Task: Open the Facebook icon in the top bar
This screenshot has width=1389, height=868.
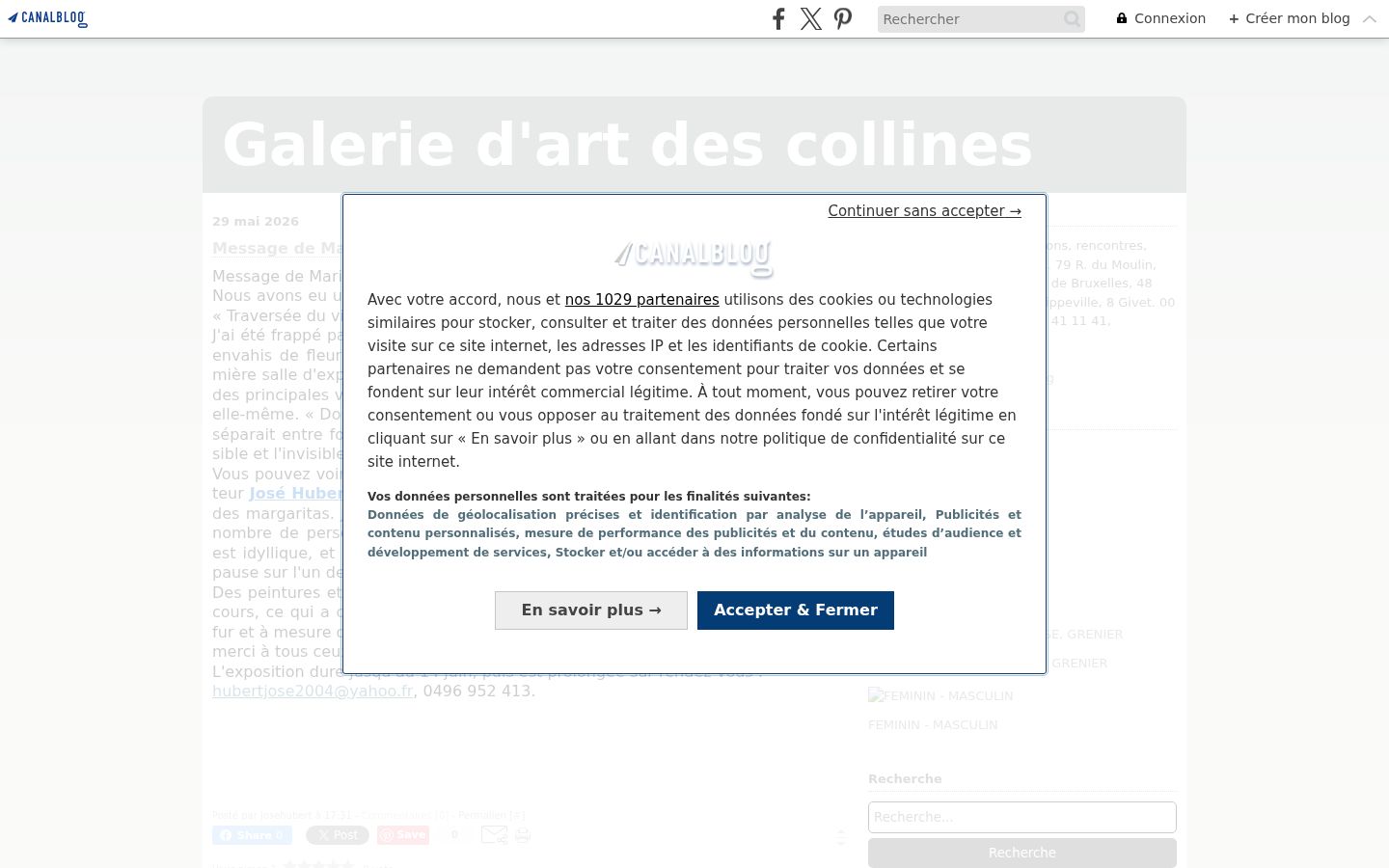Action: point(778,18)
